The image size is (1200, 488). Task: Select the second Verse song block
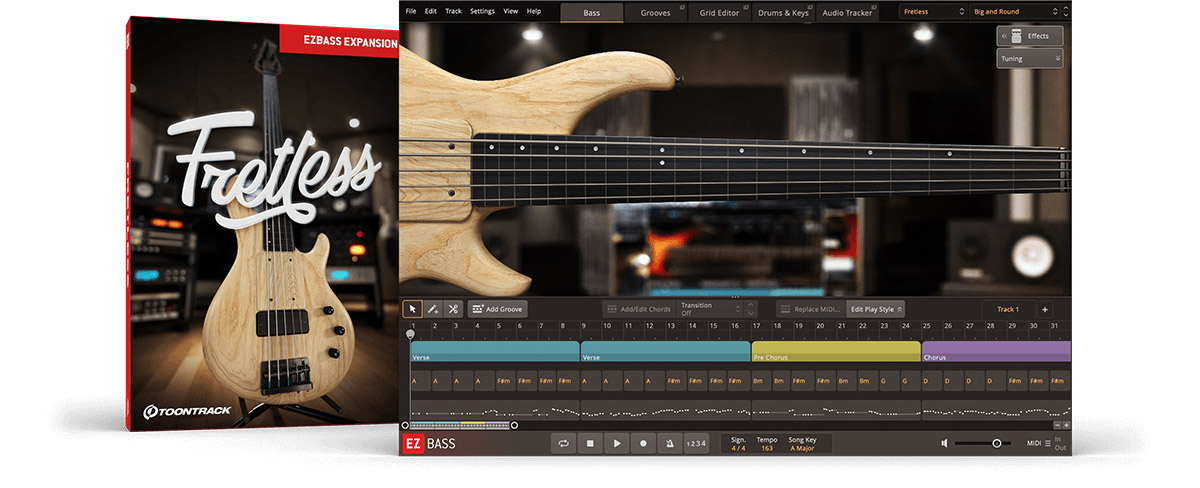pyautogui.click(x=665, y=352)
